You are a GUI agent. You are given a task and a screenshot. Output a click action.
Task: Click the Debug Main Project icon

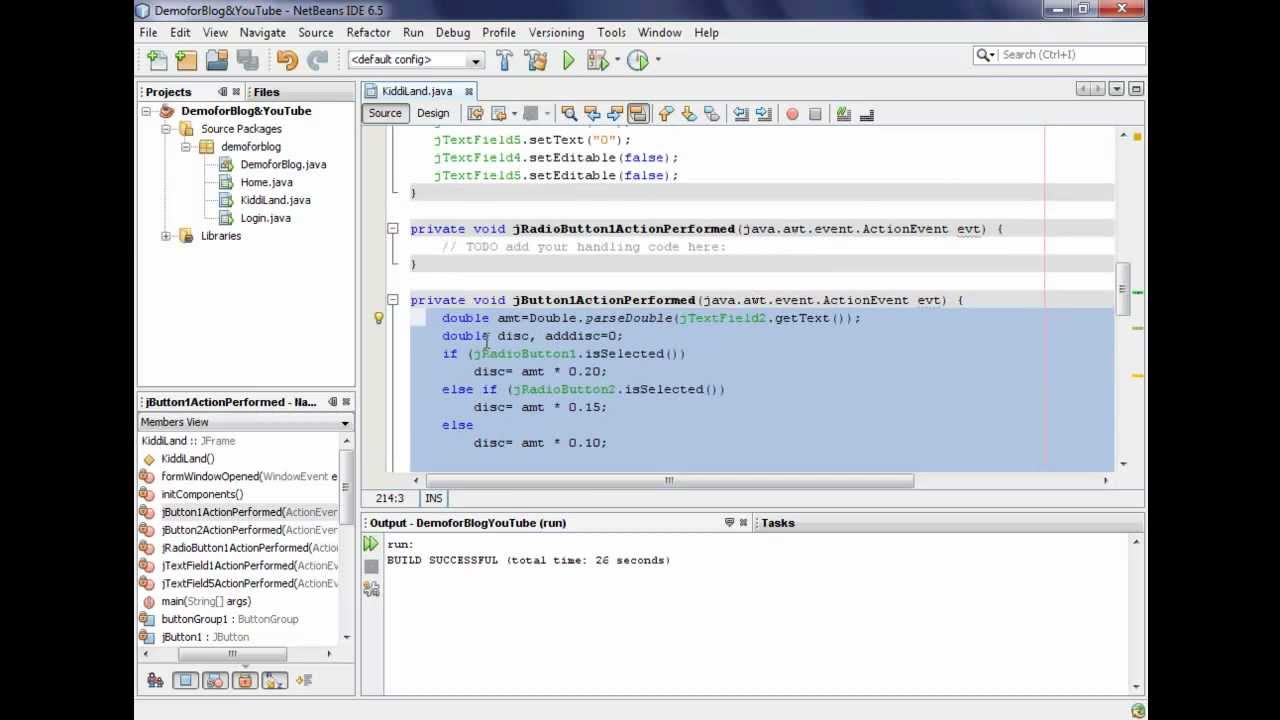pyautogui.click(x=597, y=60)
